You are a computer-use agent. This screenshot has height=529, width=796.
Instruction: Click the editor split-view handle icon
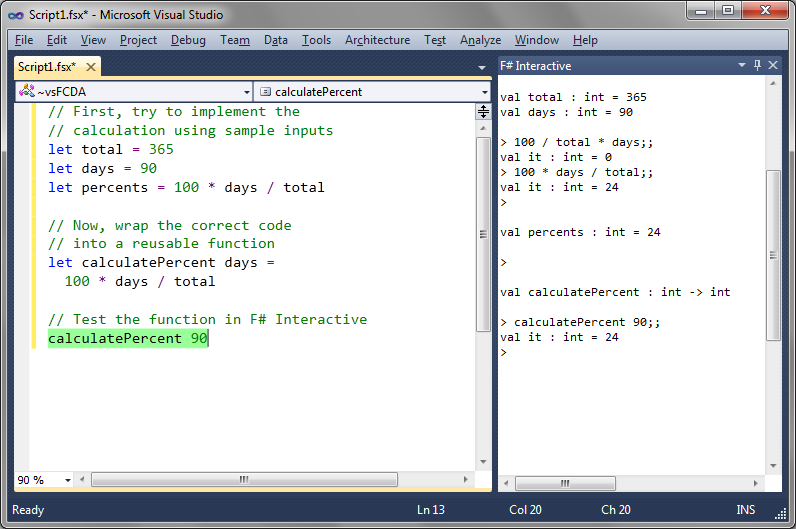tap(483, 111)
